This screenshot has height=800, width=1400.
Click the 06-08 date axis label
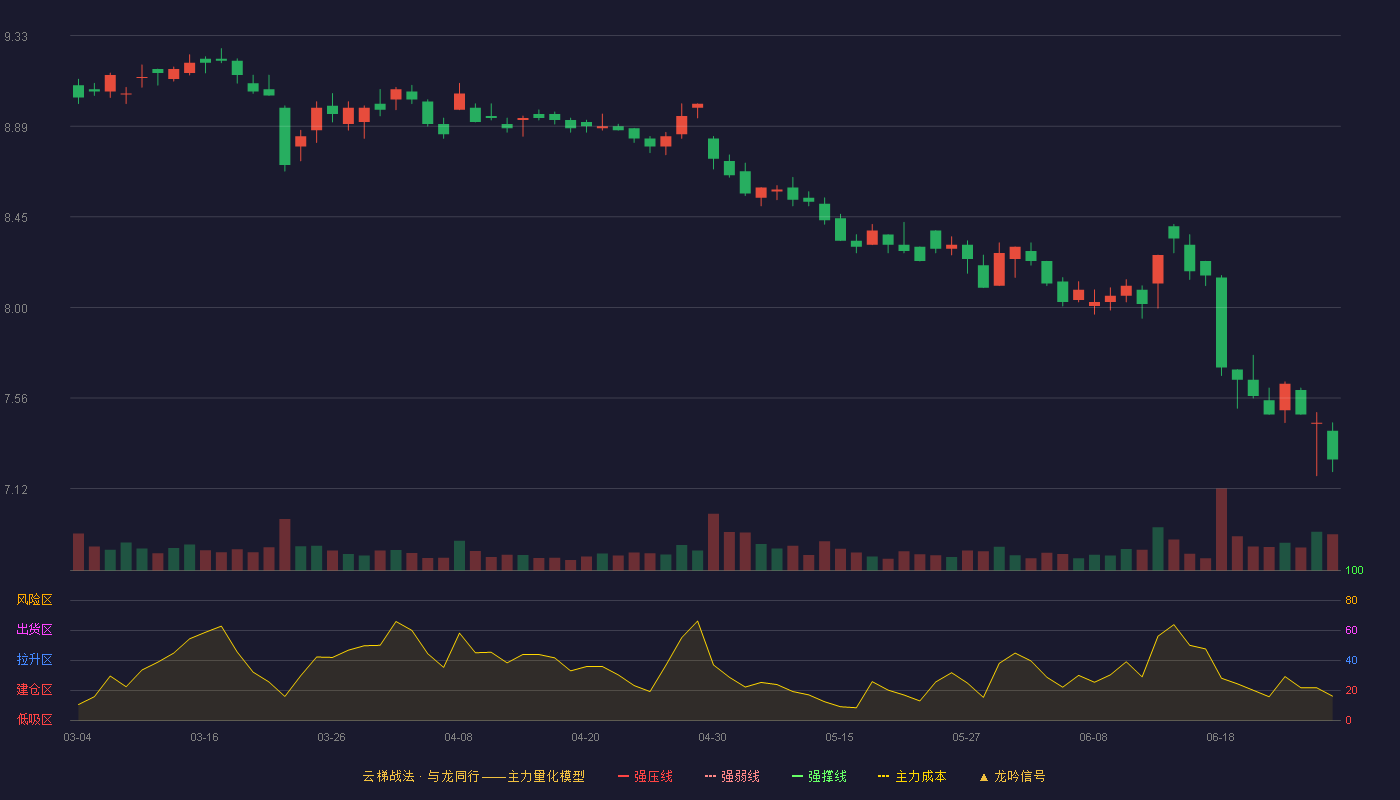[x=1093, y=737]
